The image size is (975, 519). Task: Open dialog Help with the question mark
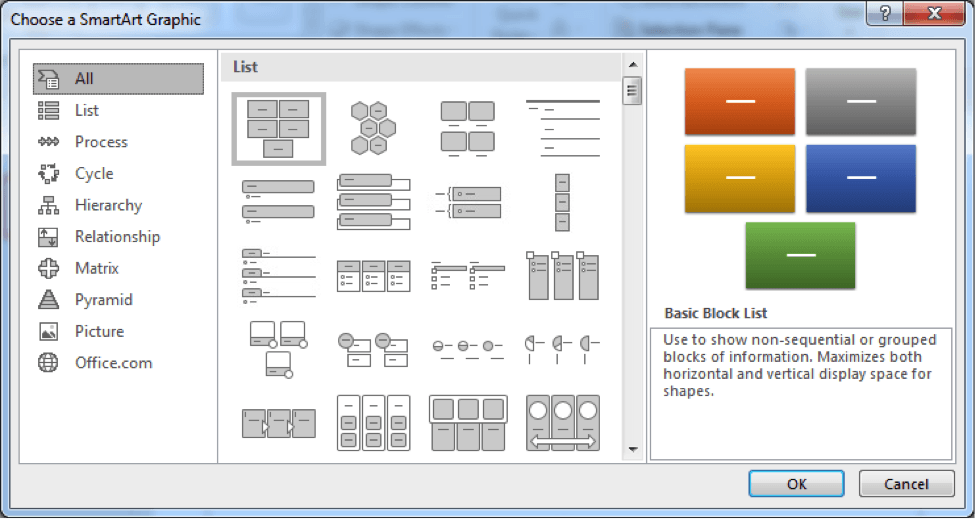pos(885,14)
